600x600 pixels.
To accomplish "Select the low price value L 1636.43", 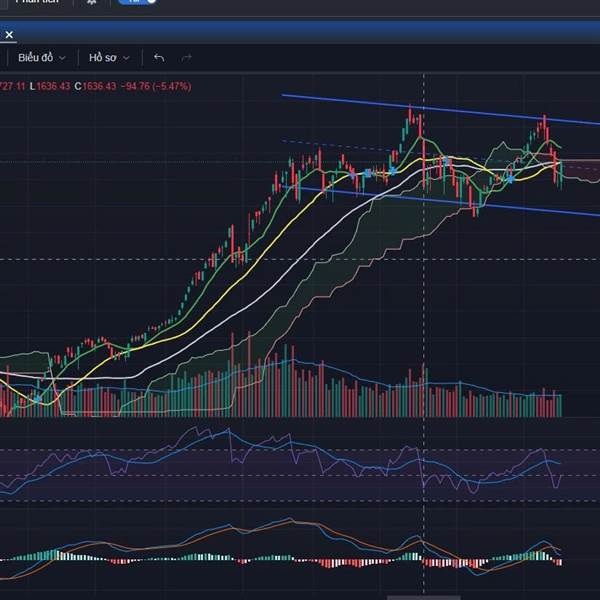I will click(50, 86).
